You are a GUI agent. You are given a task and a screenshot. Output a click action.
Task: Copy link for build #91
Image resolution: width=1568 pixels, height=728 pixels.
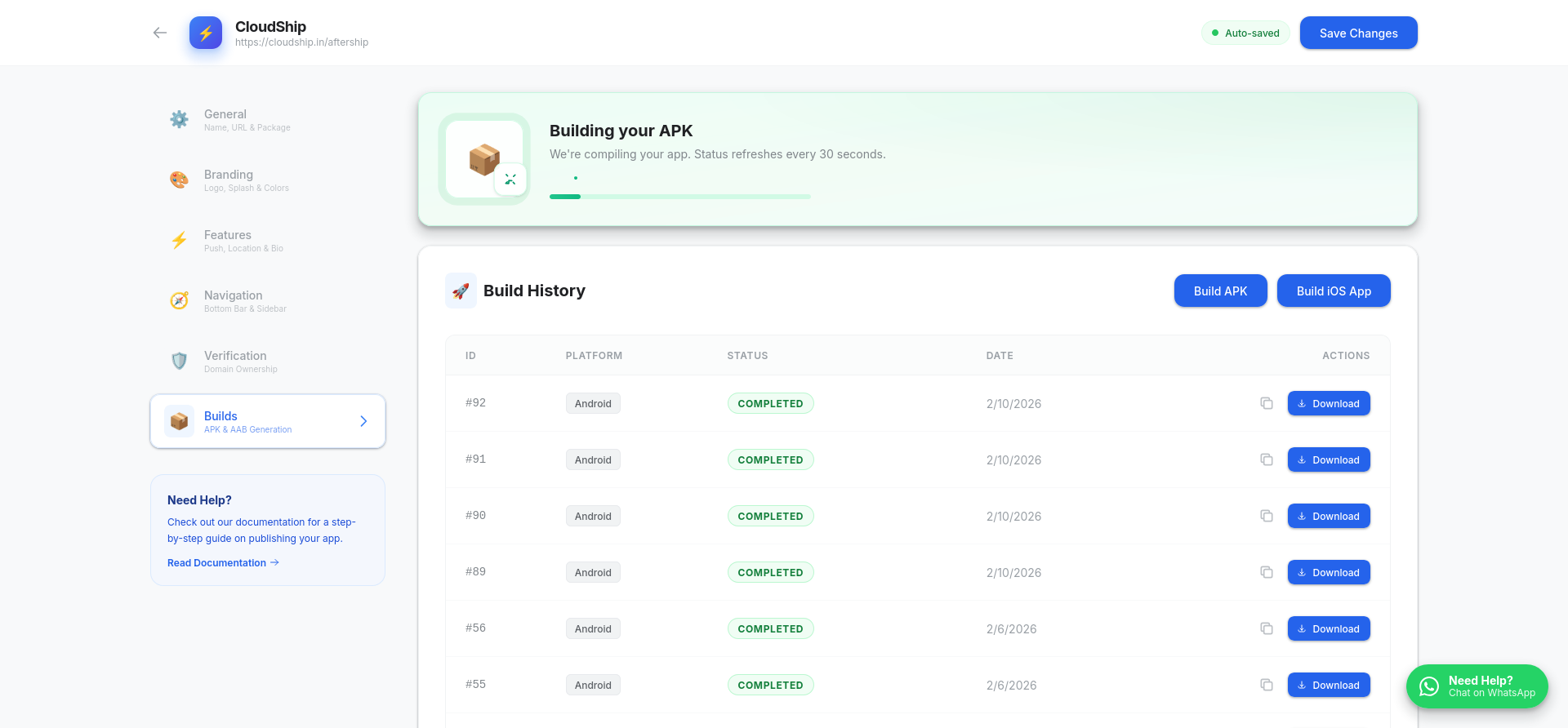[1267, 459]
